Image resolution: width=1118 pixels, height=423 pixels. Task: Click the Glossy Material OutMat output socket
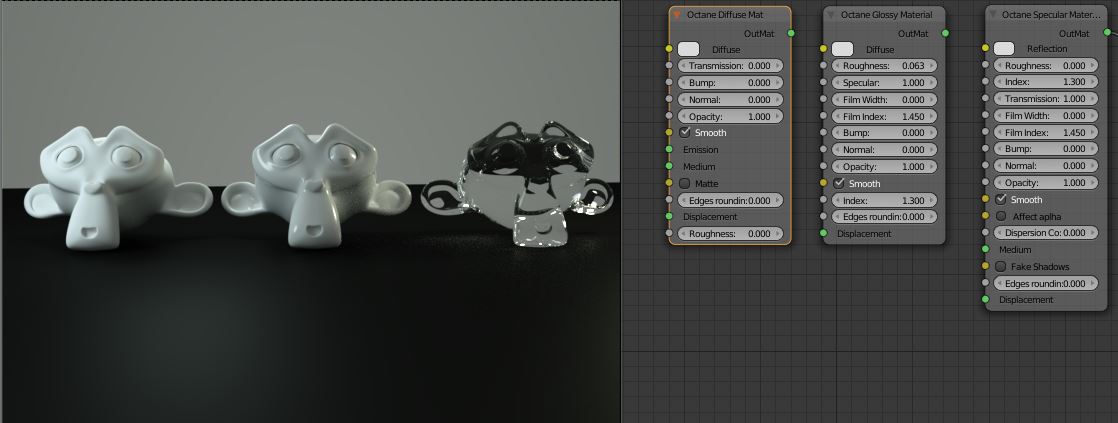pos(946,33)
